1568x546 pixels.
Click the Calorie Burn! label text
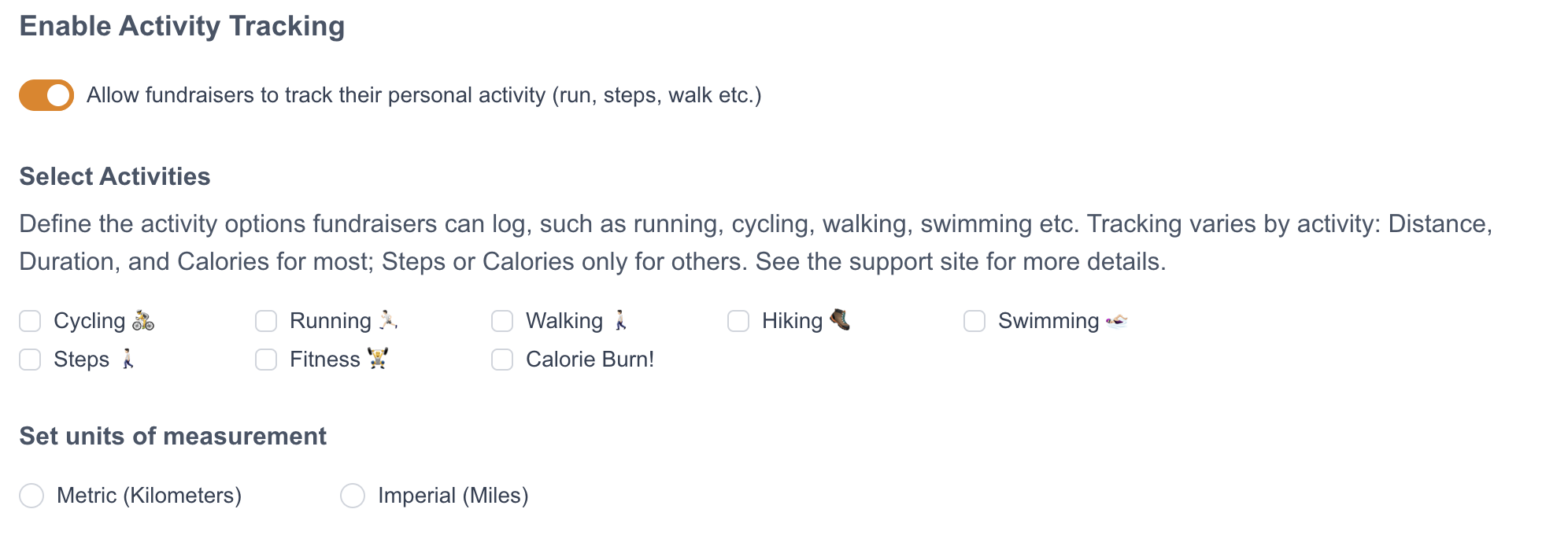[590, 360]
